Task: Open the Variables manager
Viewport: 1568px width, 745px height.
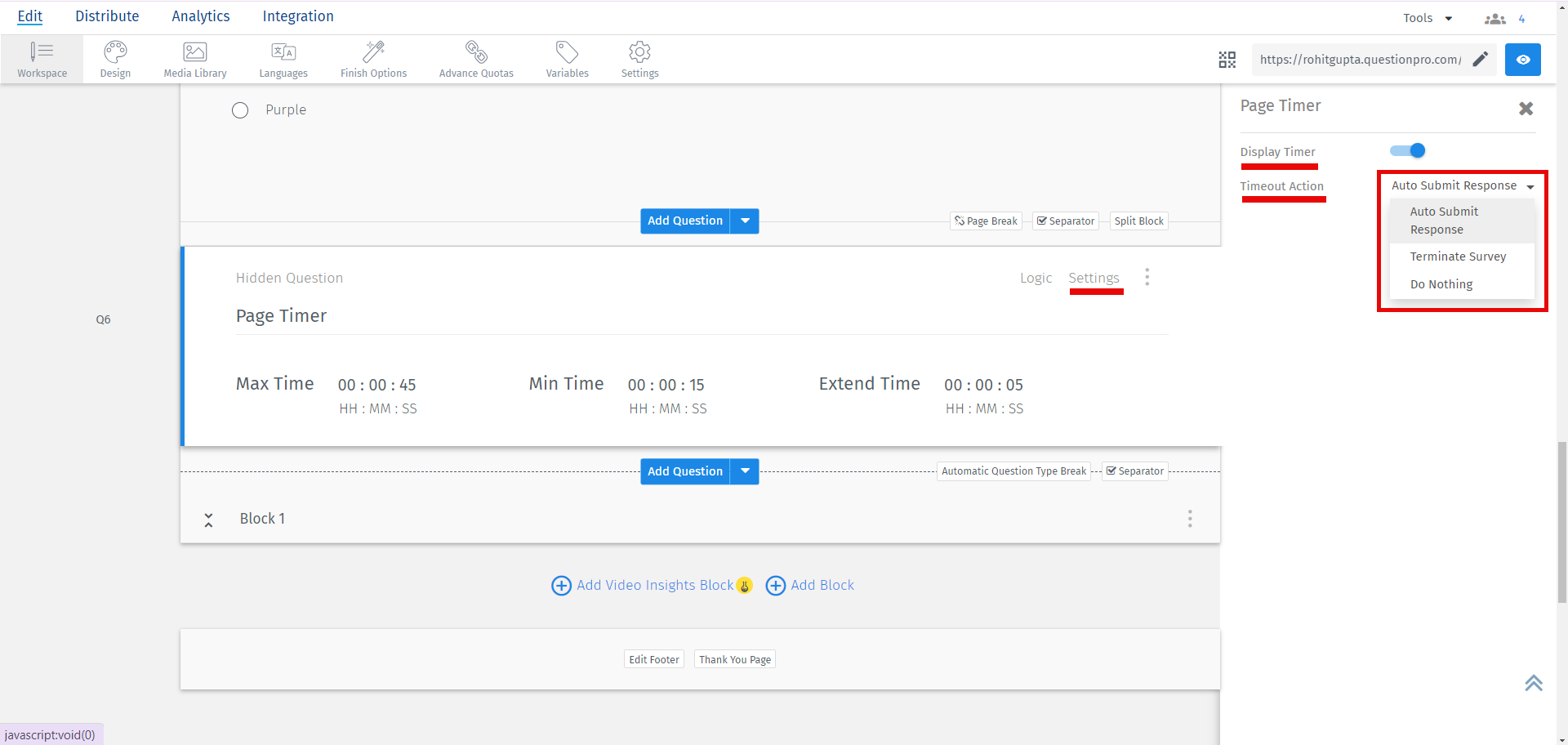Action: coord(567,59)
